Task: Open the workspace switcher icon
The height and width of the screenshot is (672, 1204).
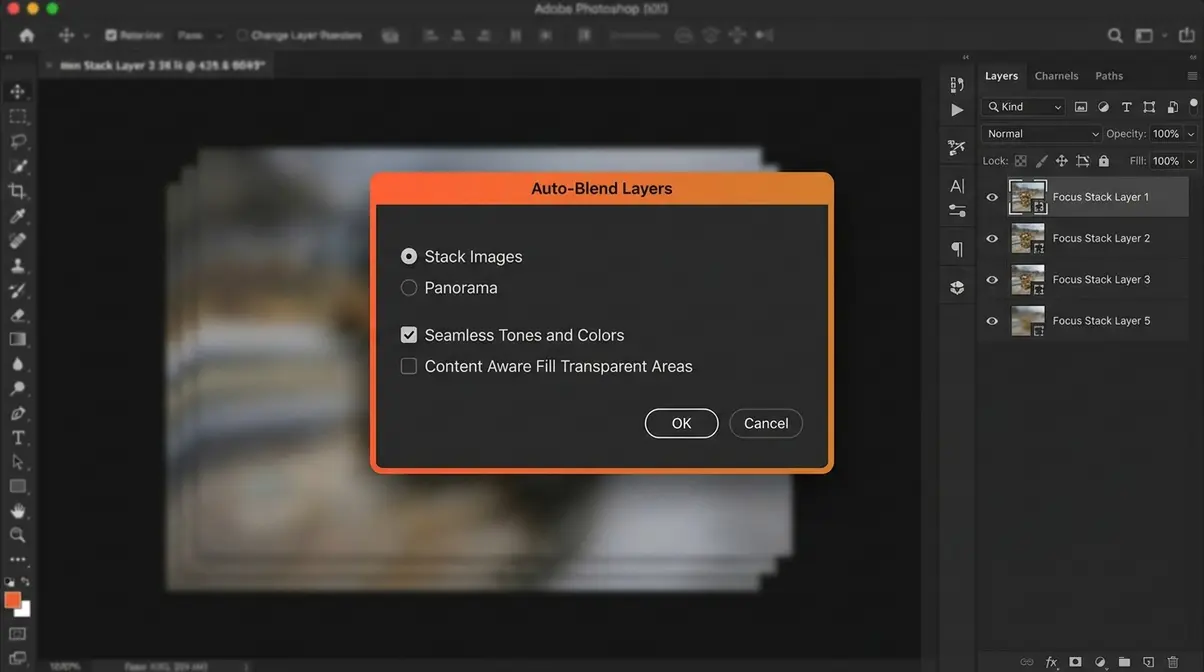Action: 1145,35
